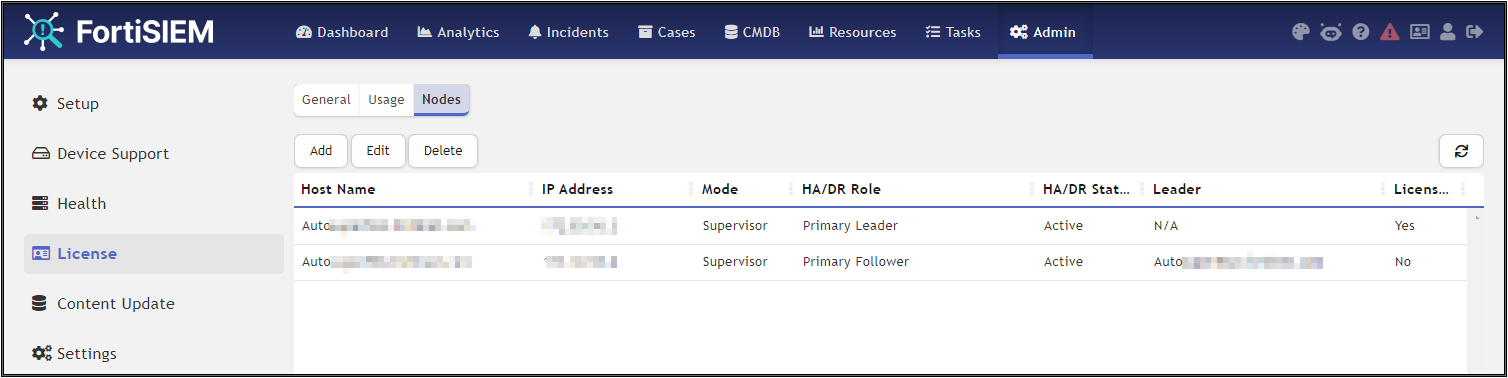Click the eye robot icon in header

pos(1330,32)
